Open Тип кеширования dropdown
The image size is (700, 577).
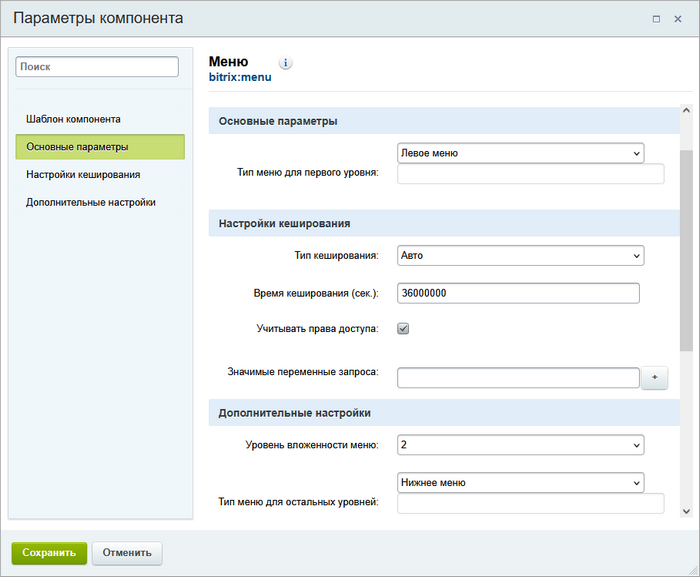520,256
